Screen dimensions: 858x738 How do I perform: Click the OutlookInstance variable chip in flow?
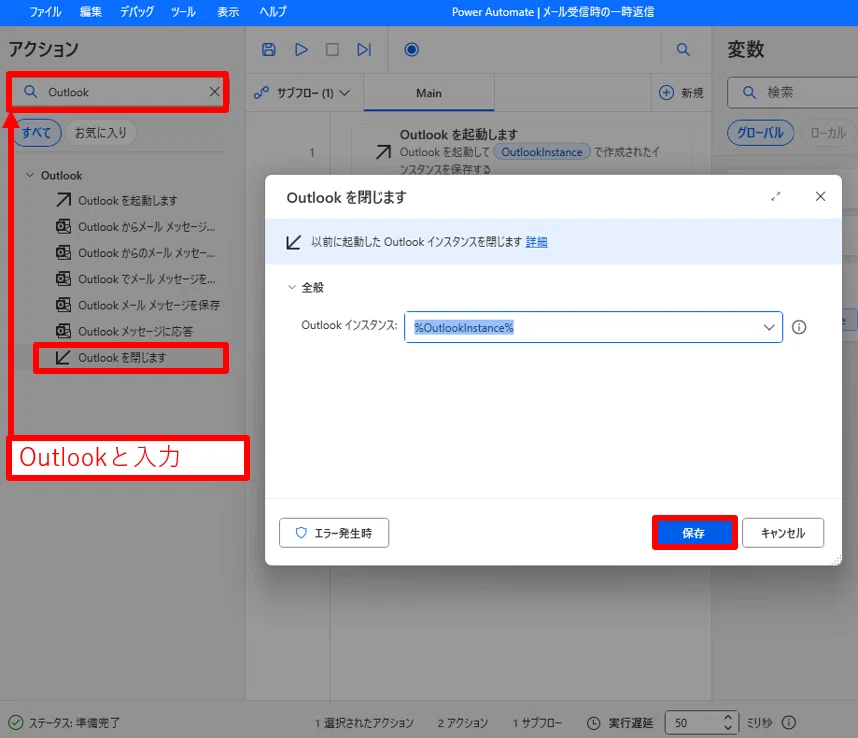coord(542,152)
